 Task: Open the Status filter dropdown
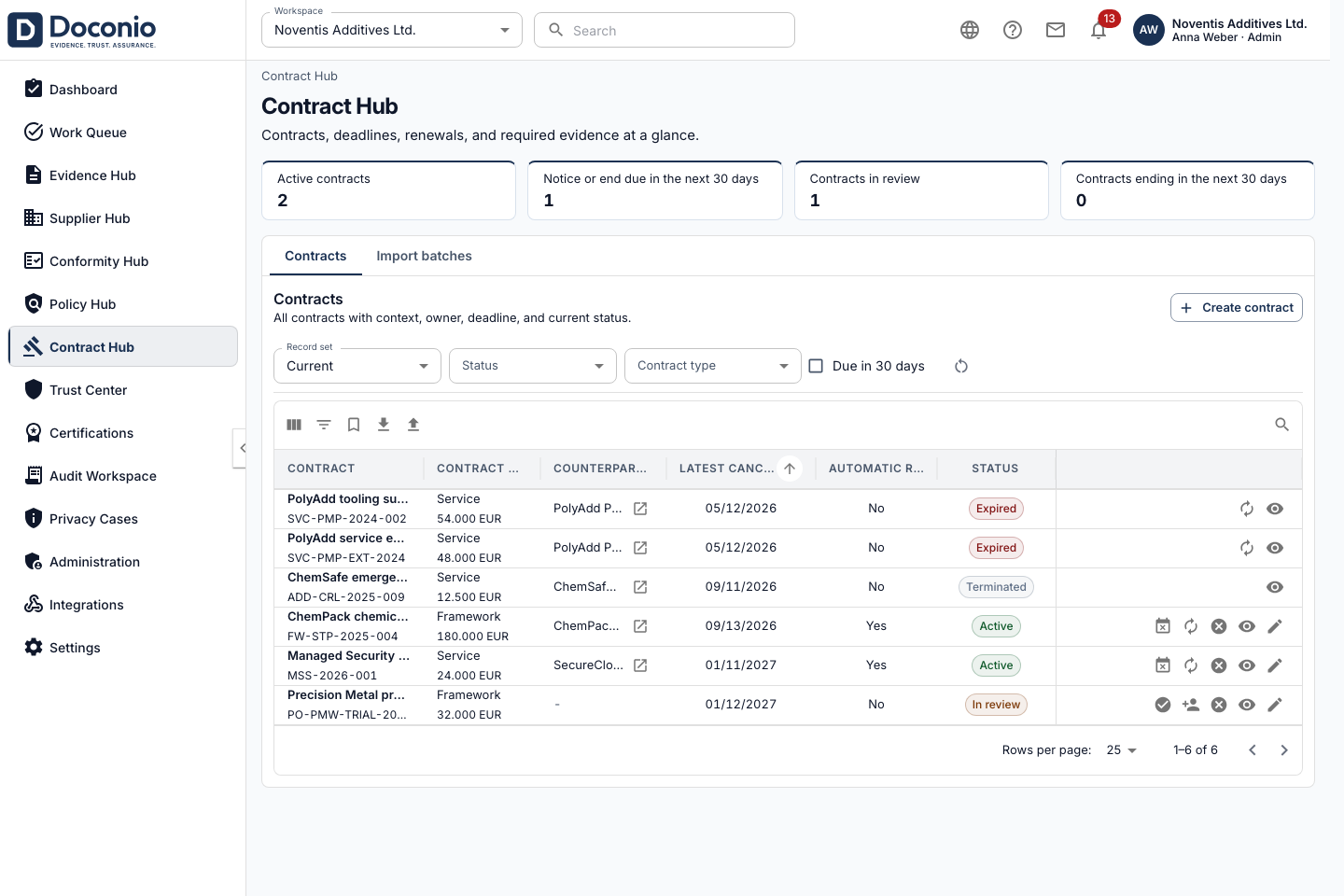tap(533, 366)
